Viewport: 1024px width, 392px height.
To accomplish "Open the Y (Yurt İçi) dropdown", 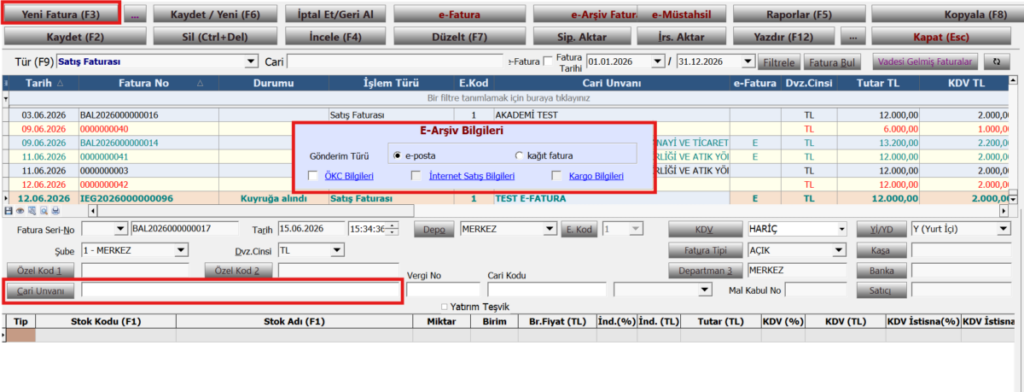I will (1003, 229).
